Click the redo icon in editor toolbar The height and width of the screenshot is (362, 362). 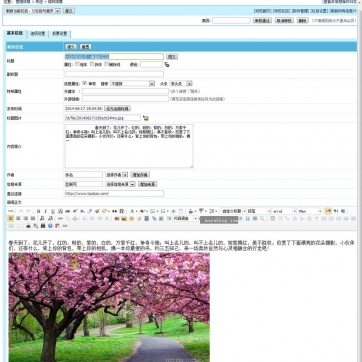28,211
